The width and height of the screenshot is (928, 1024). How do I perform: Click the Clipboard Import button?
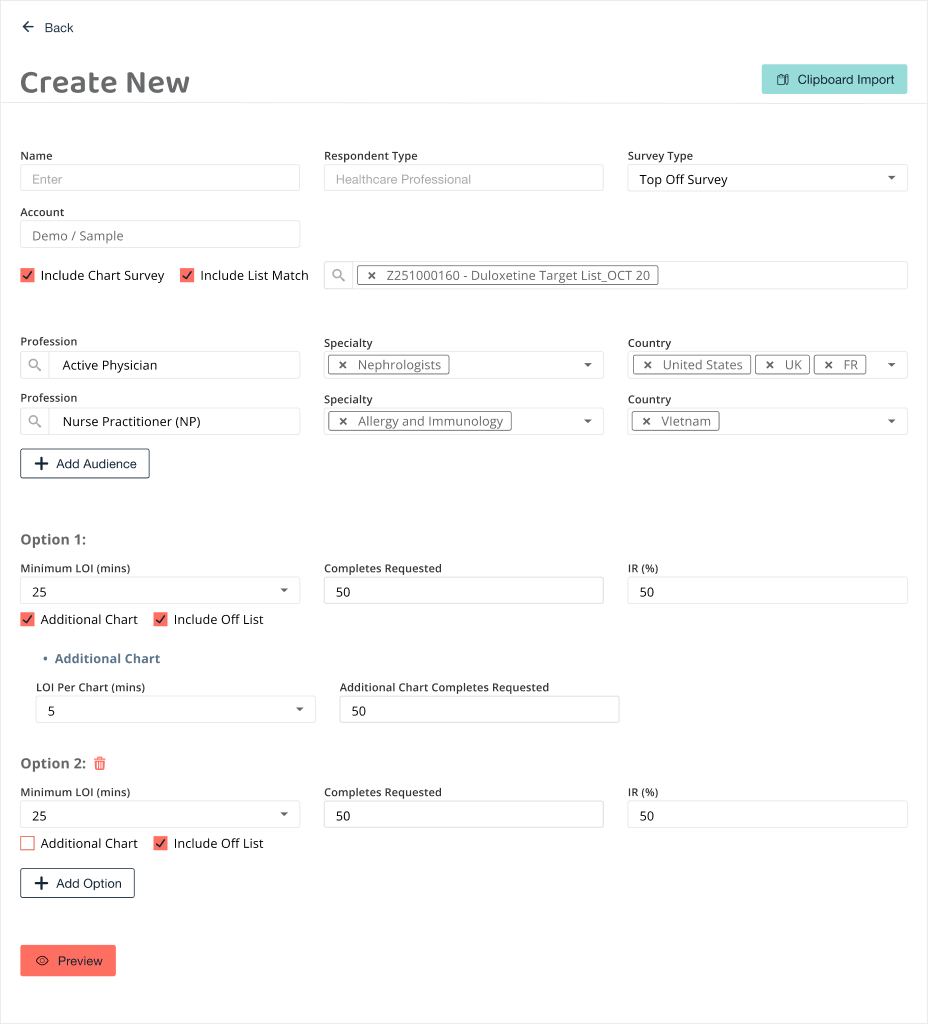[x=834, y=79]
